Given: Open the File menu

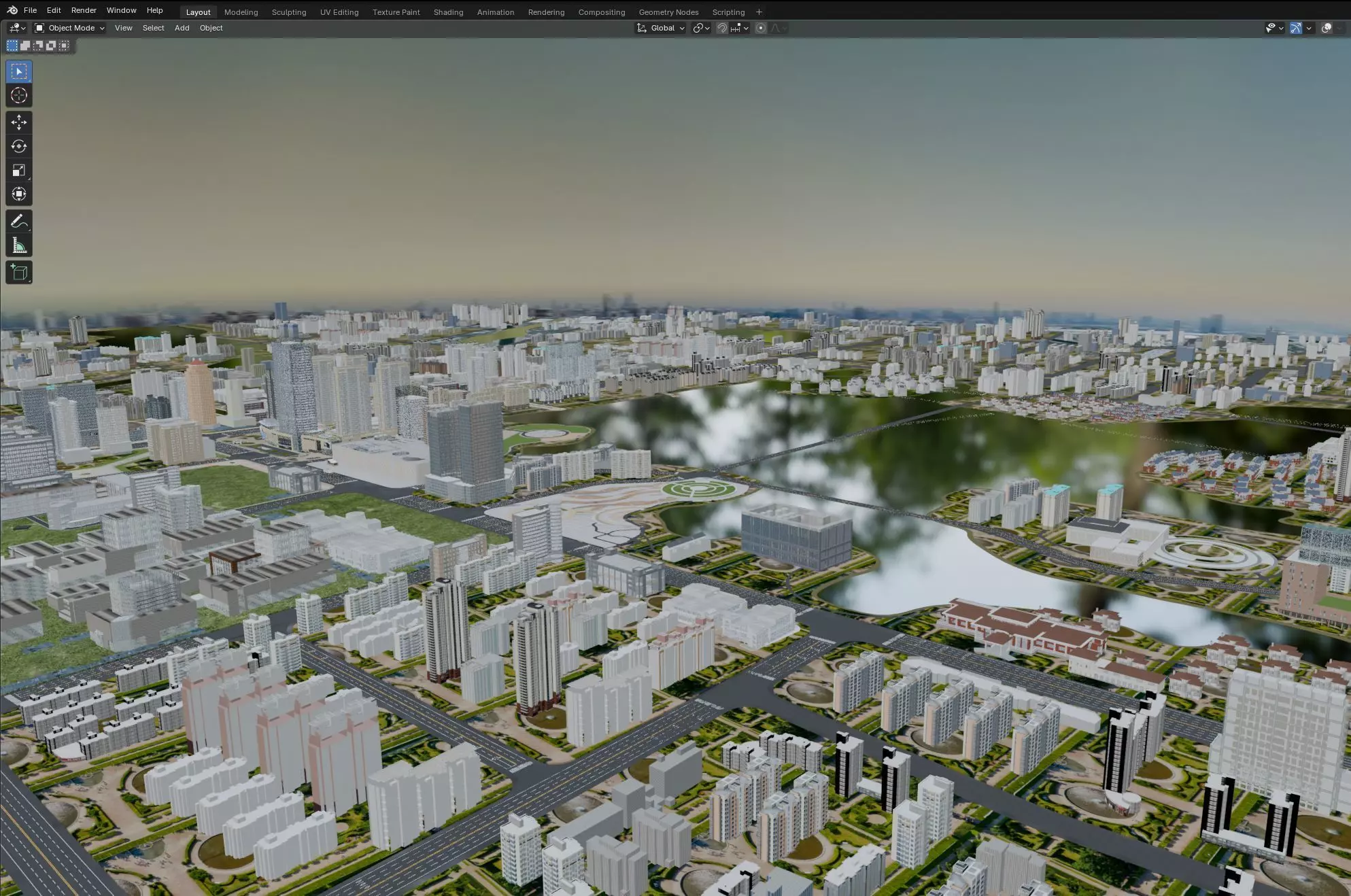Looking at the screenshot, I should [30, 10].
